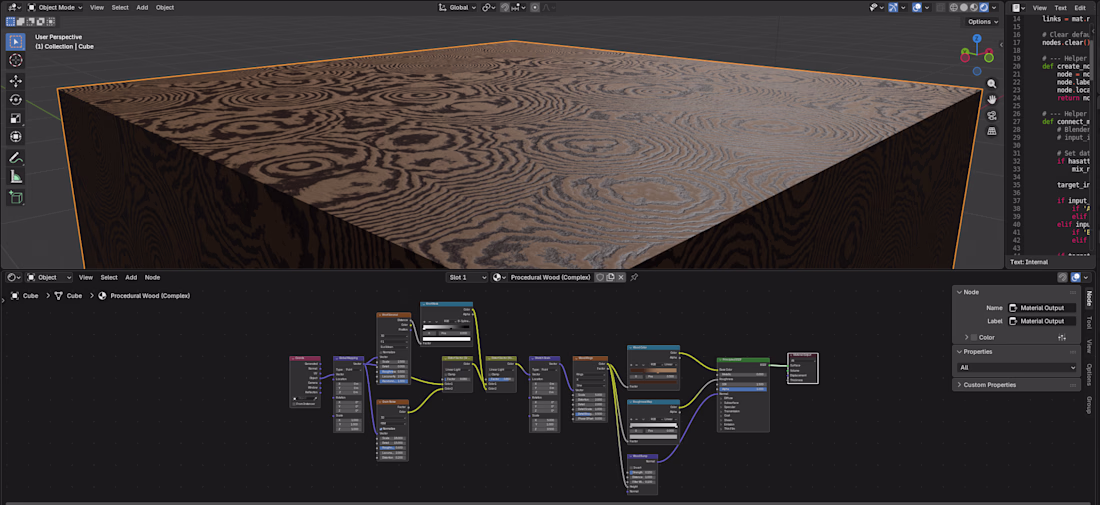Click the zoom magnifier viewport icon

[x=991, y=84]
